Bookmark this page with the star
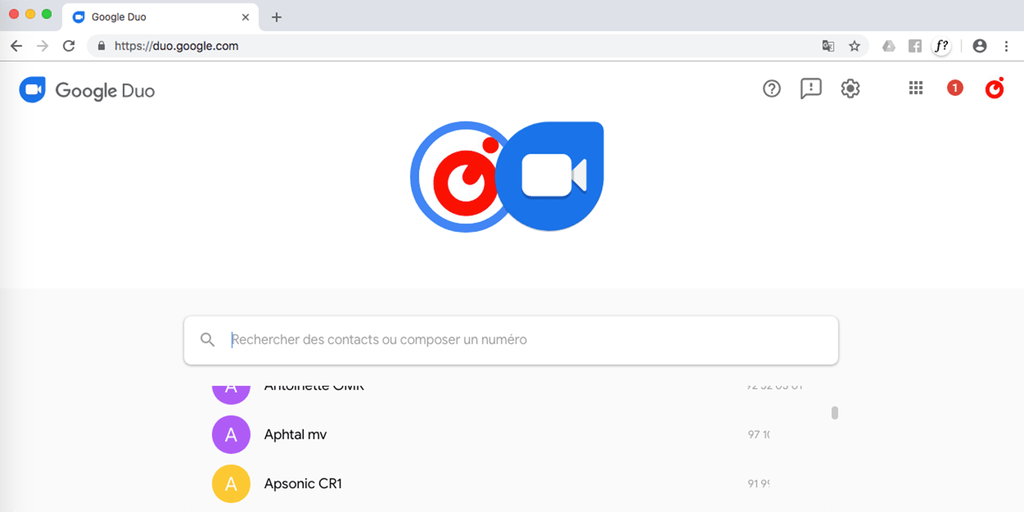Screen dimensions: 1024x512 point(854,46)
